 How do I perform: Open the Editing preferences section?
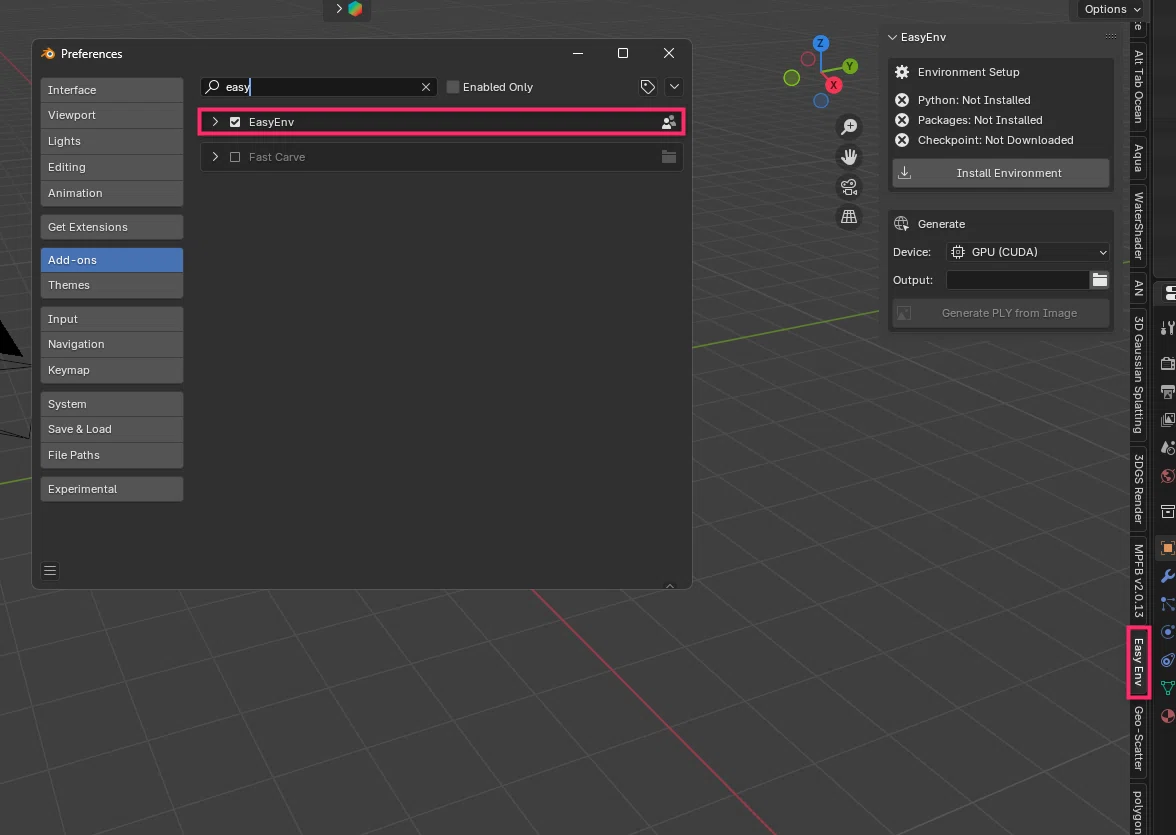pos(112,167)
